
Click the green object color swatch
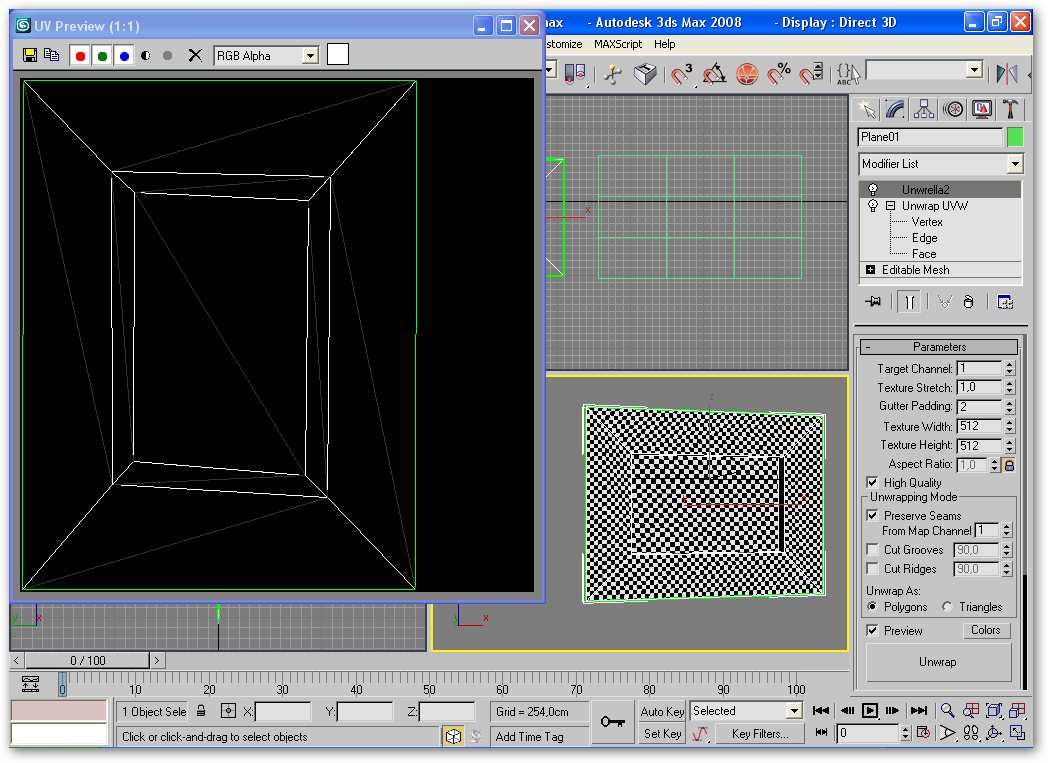point(1015,137)
